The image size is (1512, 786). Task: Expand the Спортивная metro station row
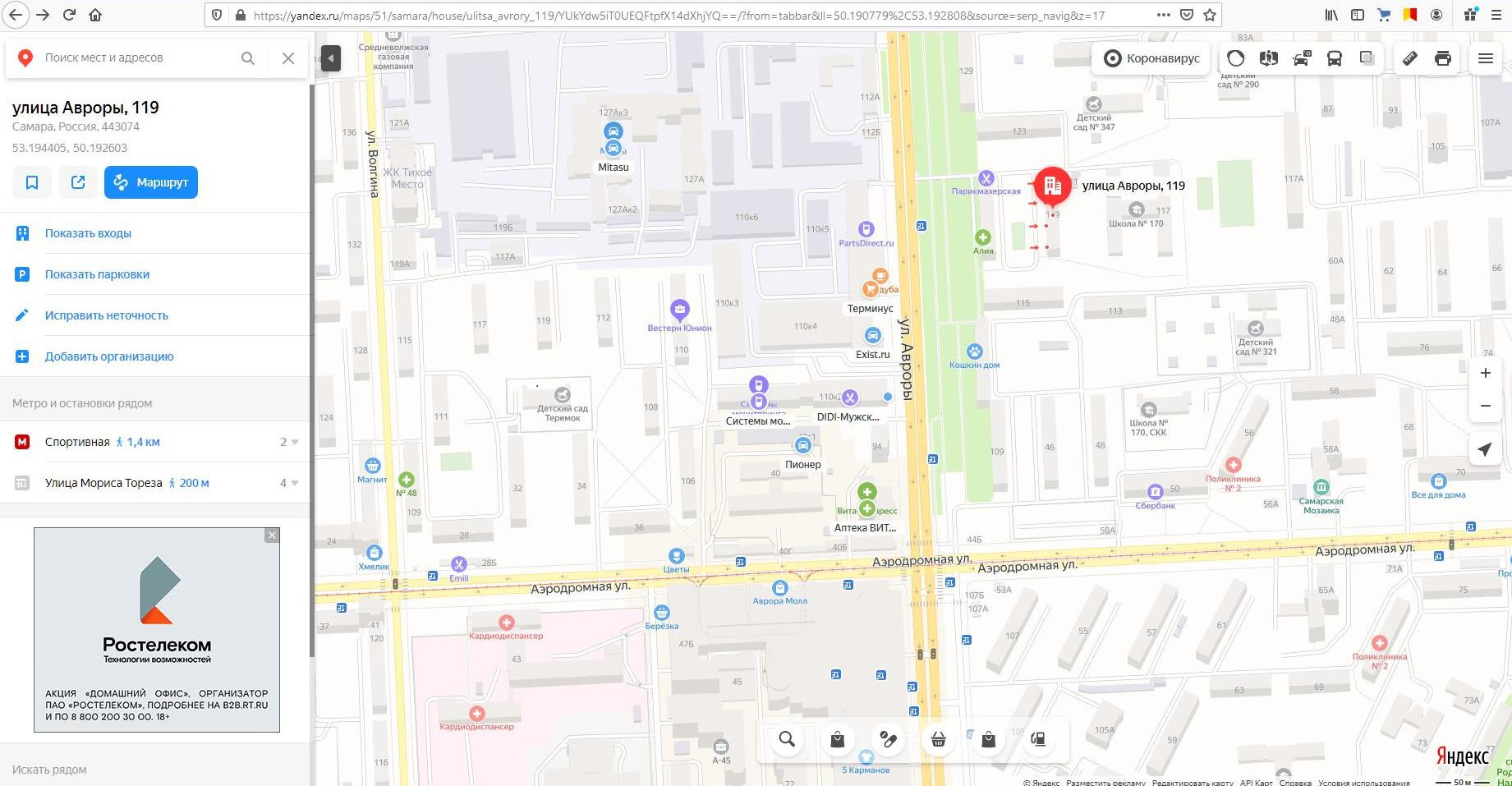tap(155, 442)
